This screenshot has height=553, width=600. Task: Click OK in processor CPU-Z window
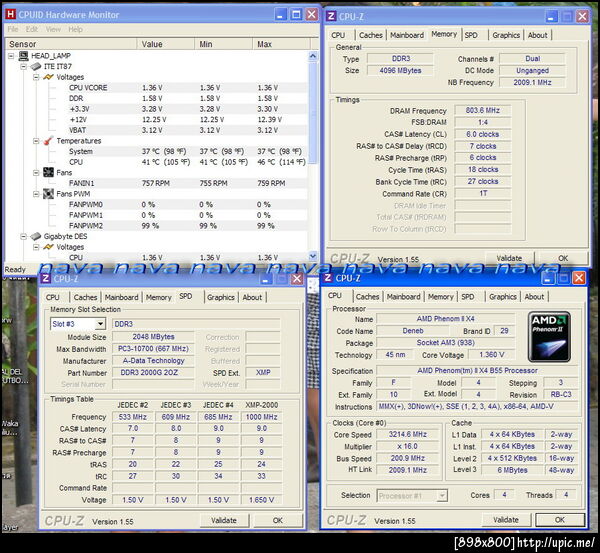click(x=560, y=520)
